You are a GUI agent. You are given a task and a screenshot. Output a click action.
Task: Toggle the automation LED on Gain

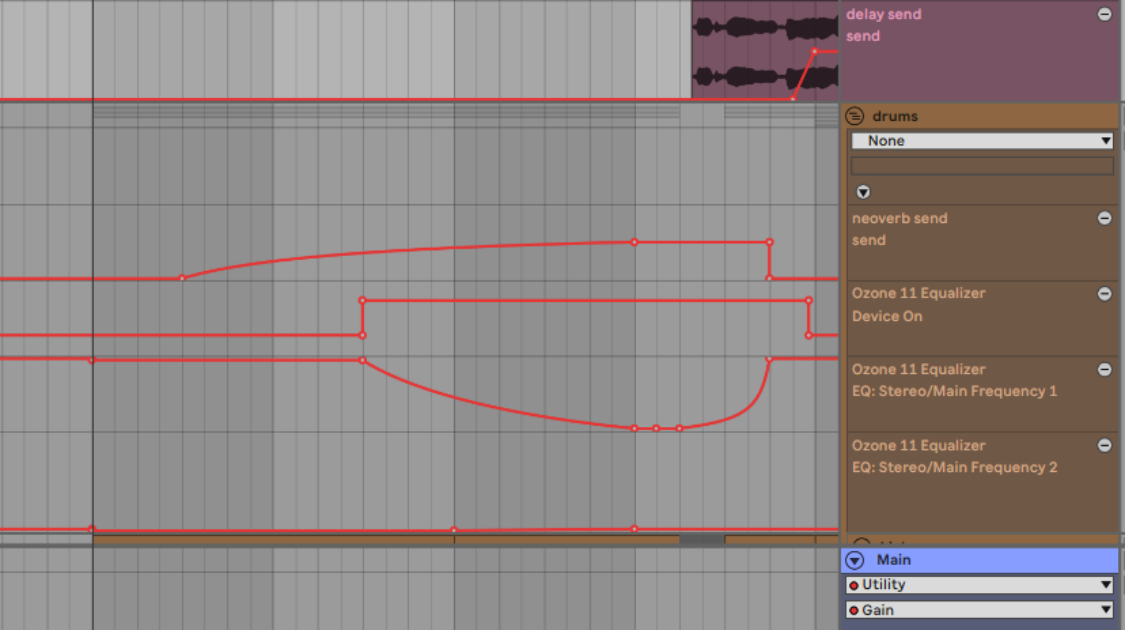click(x=855, y=609)
